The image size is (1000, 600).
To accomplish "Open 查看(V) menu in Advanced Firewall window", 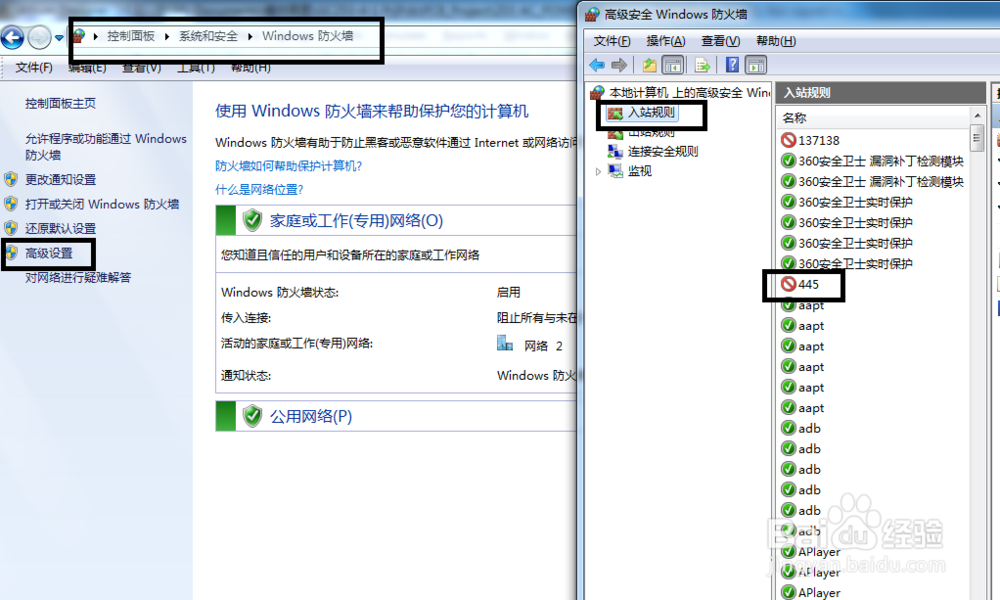I will pos(721,41).
